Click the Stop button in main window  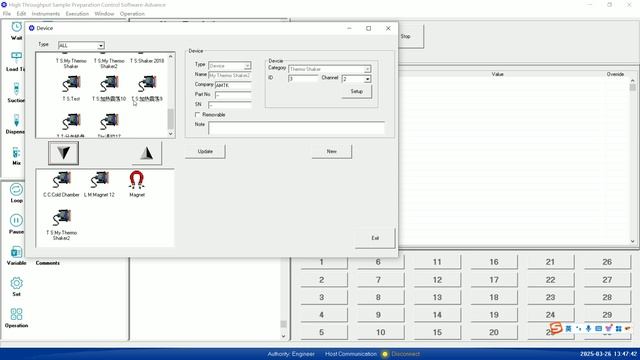coord(410,36)
